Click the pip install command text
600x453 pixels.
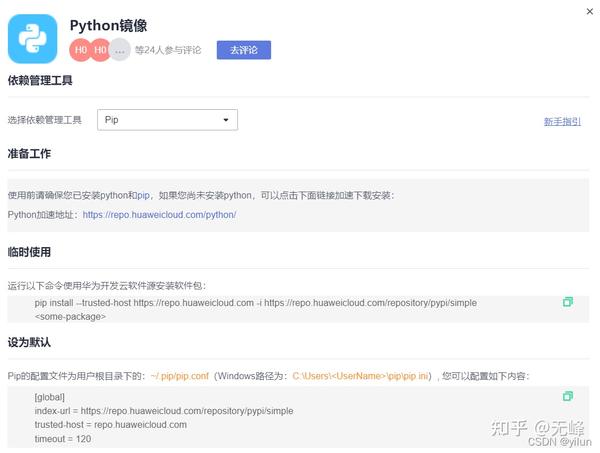pyautogui.click(x=256, y=310)
